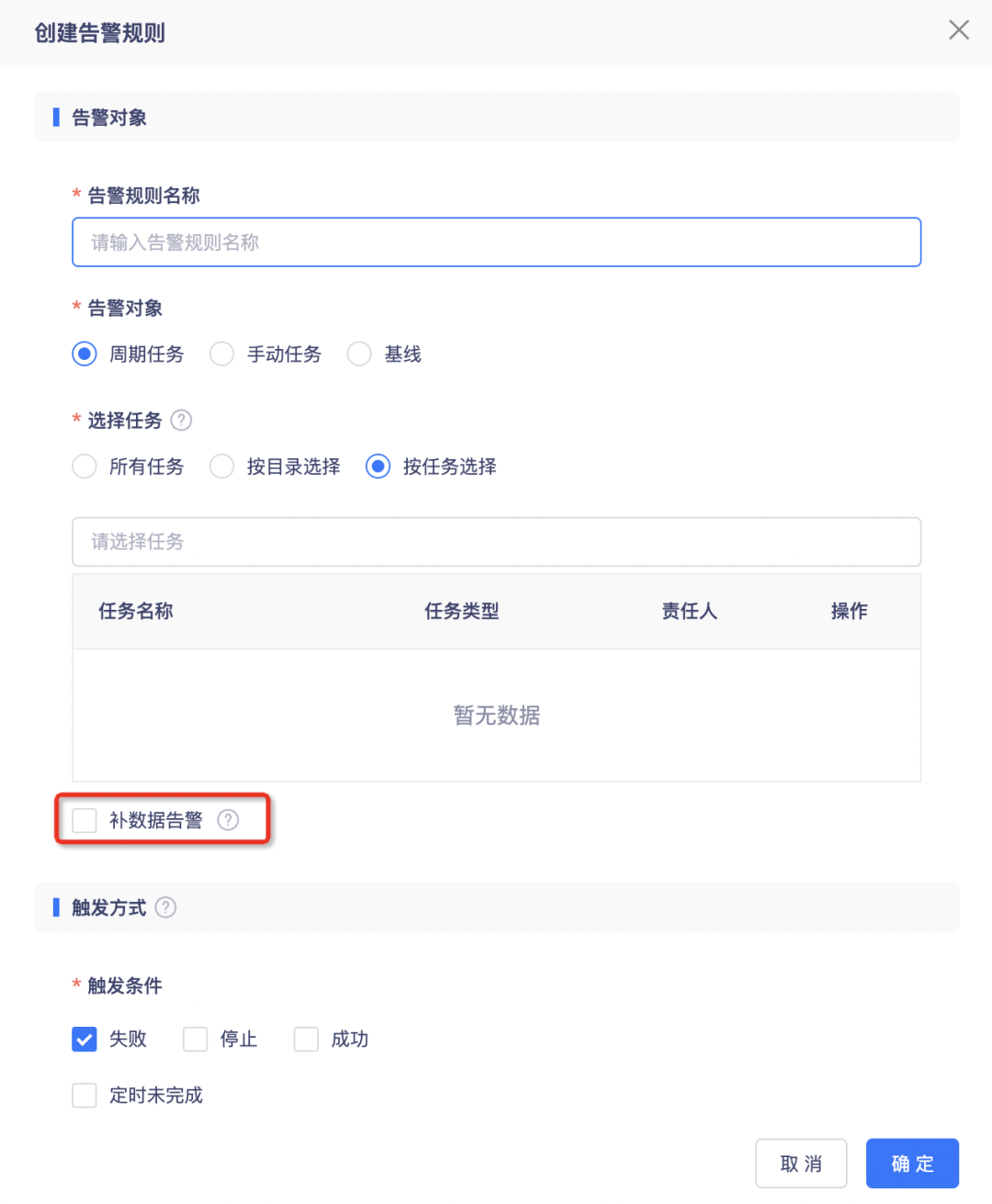Viewport: 992px width, 1204px height.
Task: Click the 任务名称 column header
Action: [x=136, y=612]
